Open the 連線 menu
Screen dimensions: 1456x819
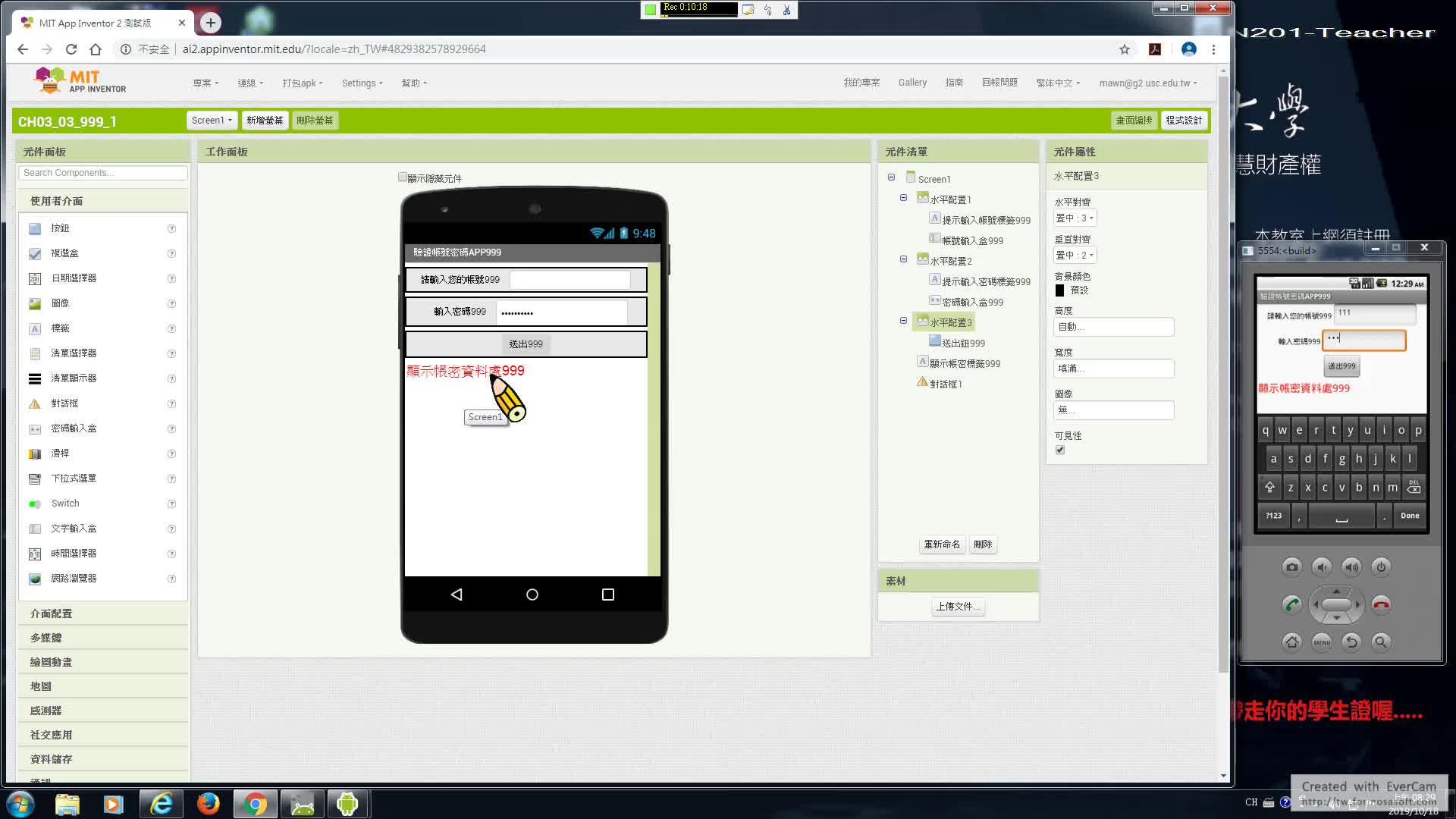click(250, 83)
